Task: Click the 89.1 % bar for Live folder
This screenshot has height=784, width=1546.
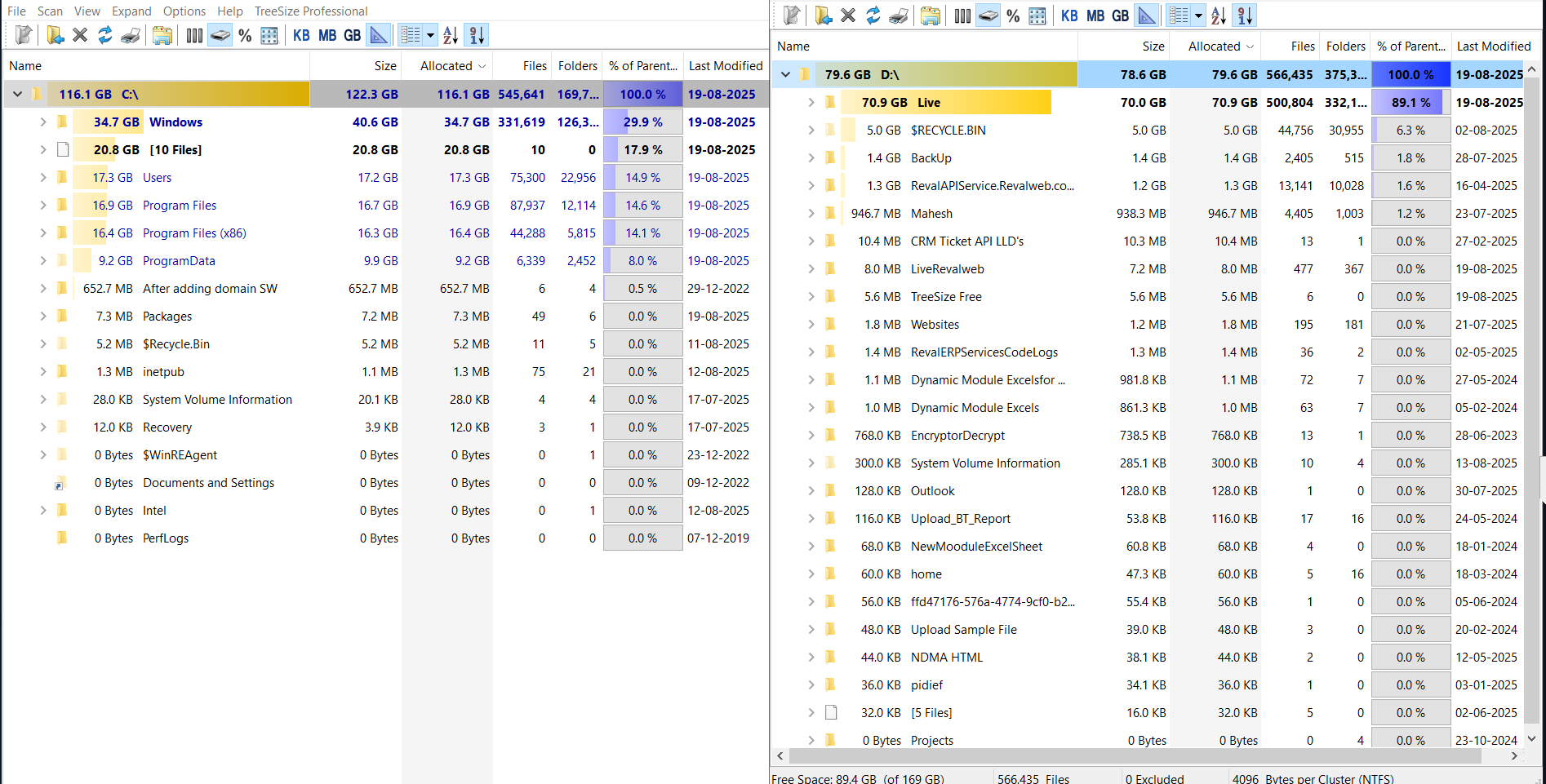Action: pos(1411,103)
